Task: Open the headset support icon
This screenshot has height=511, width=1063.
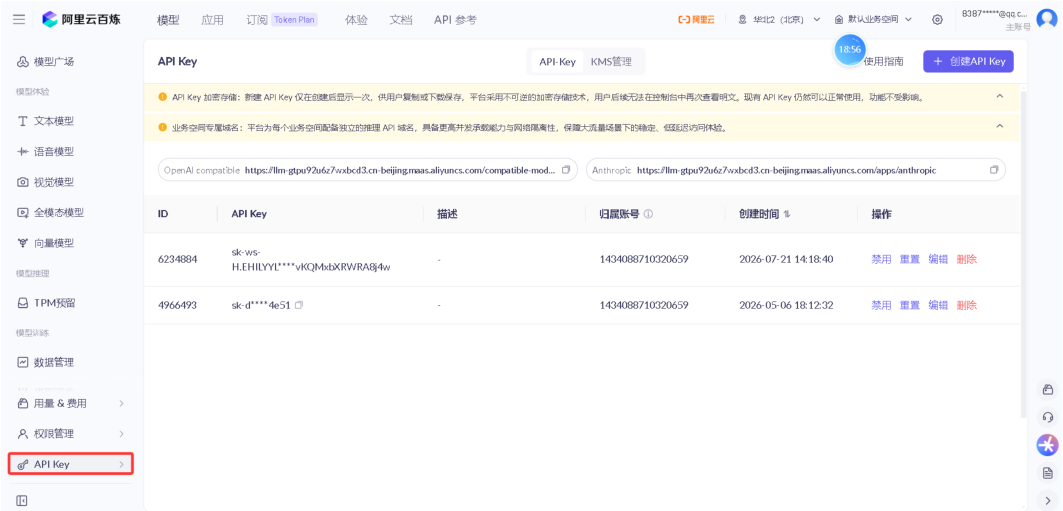Action: pos(1047,417)
